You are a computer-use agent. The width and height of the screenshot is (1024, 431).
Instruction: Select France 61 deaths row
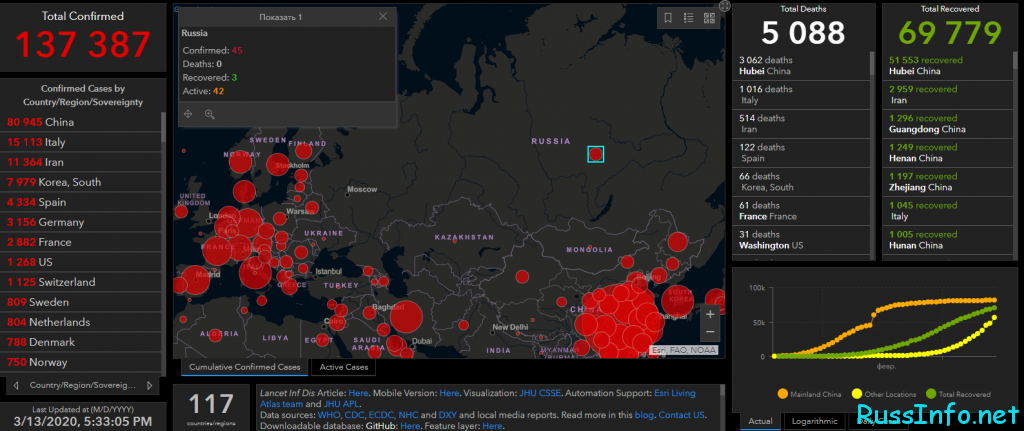coord(801,211)
